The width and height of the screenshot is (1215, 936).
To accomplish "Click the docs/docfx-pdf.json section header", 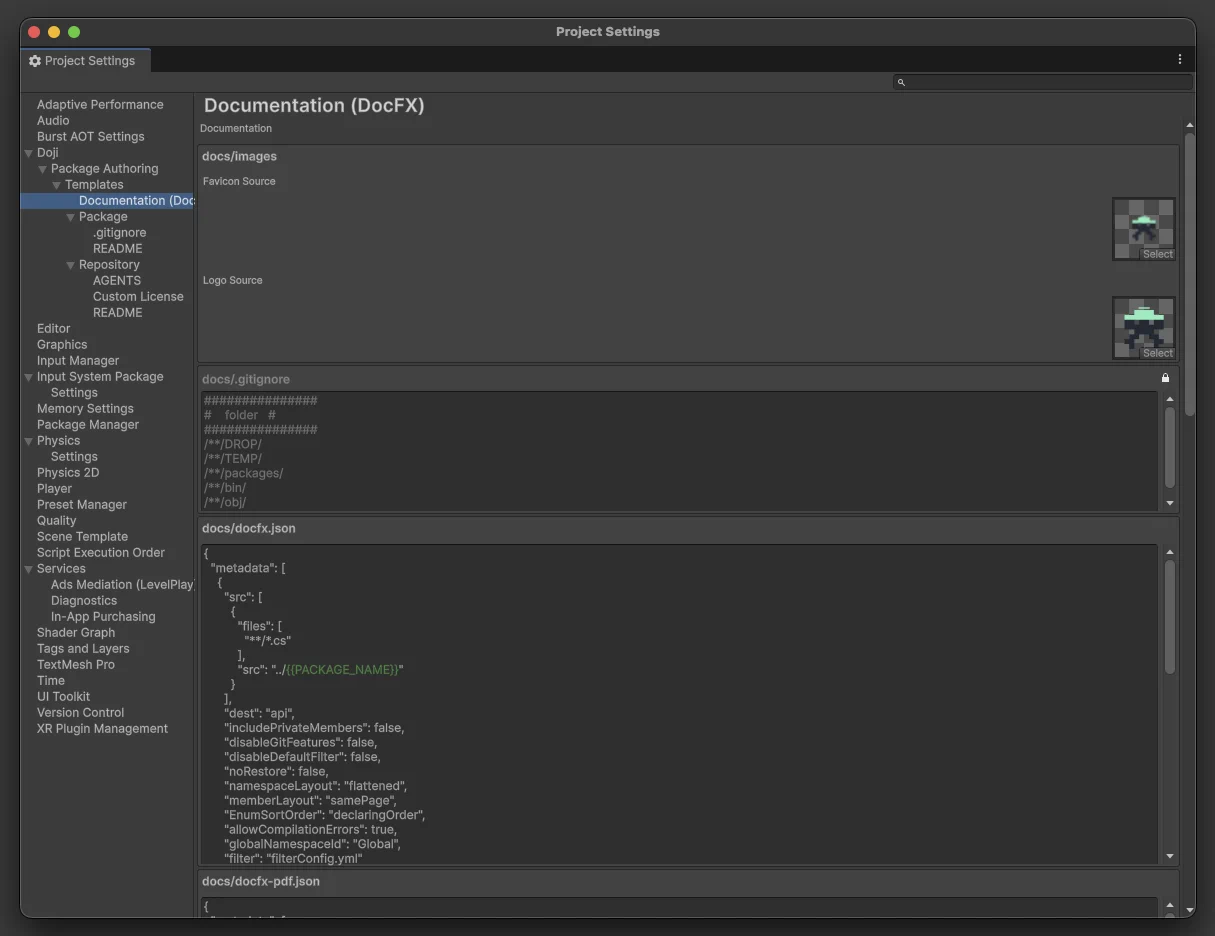I will pyautogui.click(x=261, y=882).
